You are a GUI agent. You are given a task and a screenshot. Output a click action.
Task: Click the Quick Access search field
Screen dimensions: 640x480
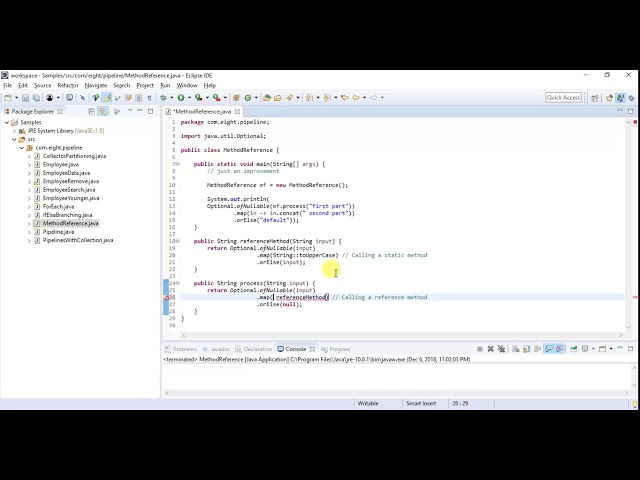[x=563, y=98]
